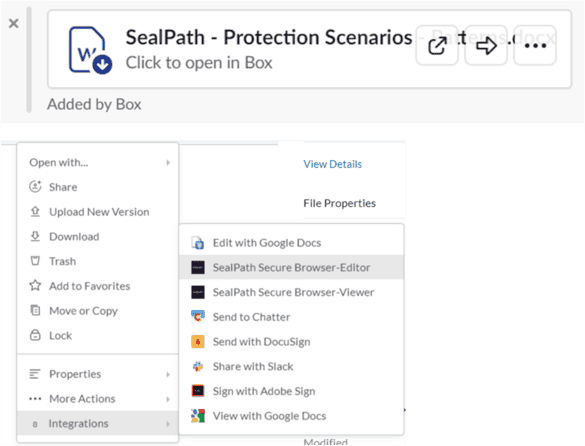Choose Edit with Google Docs icon

pos(198,243)
